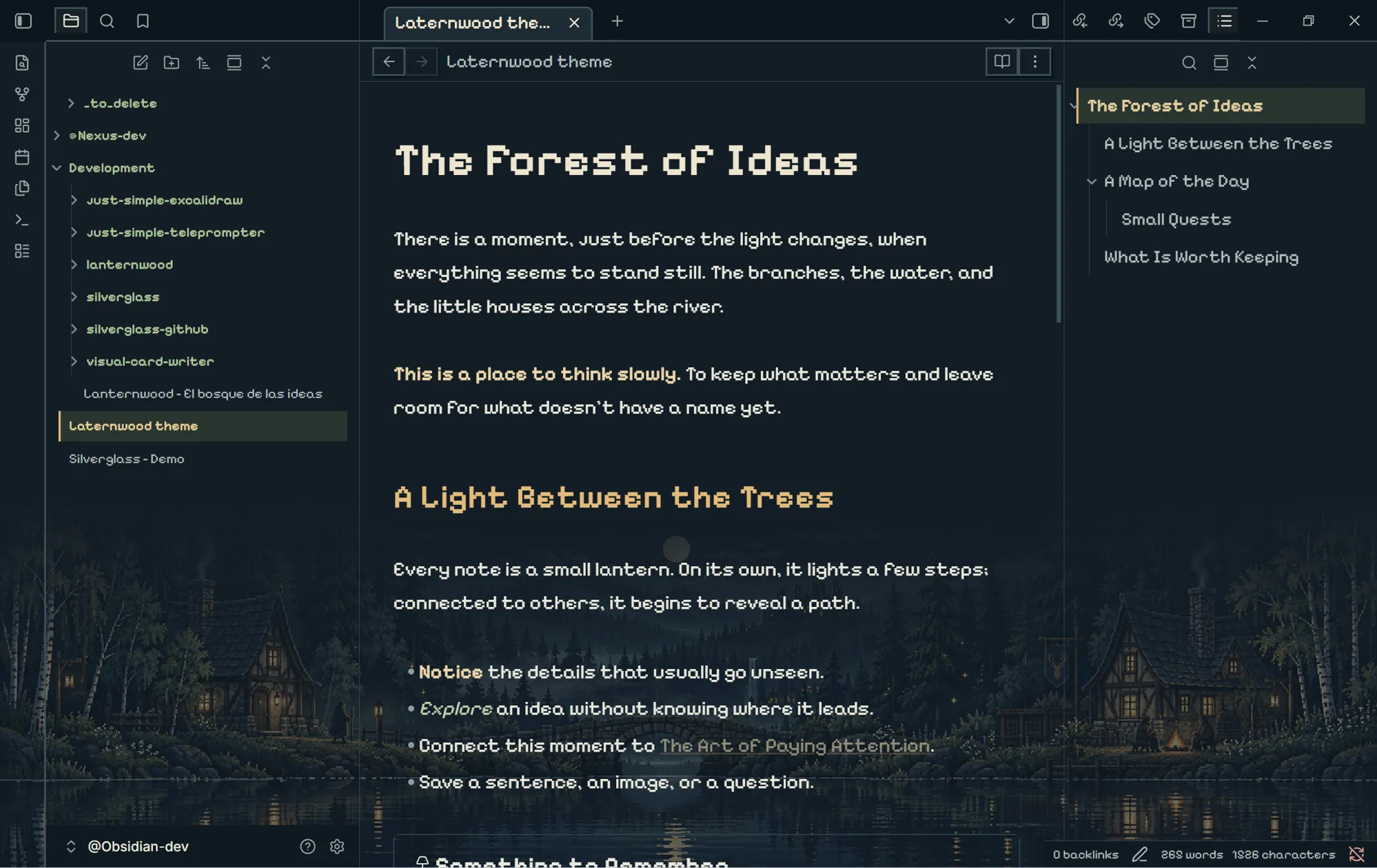Image resolution: width=1377 pixels, height=868 pixels.
Task: Click the 0 backlinks status item
Action: click(1085, 855)
